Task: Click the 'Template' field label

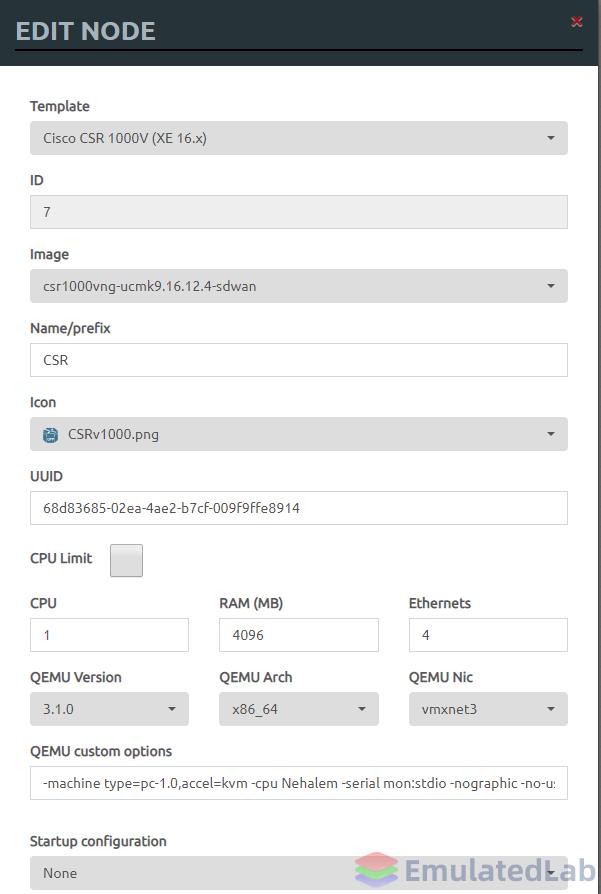Action: (x=60, y=107)
